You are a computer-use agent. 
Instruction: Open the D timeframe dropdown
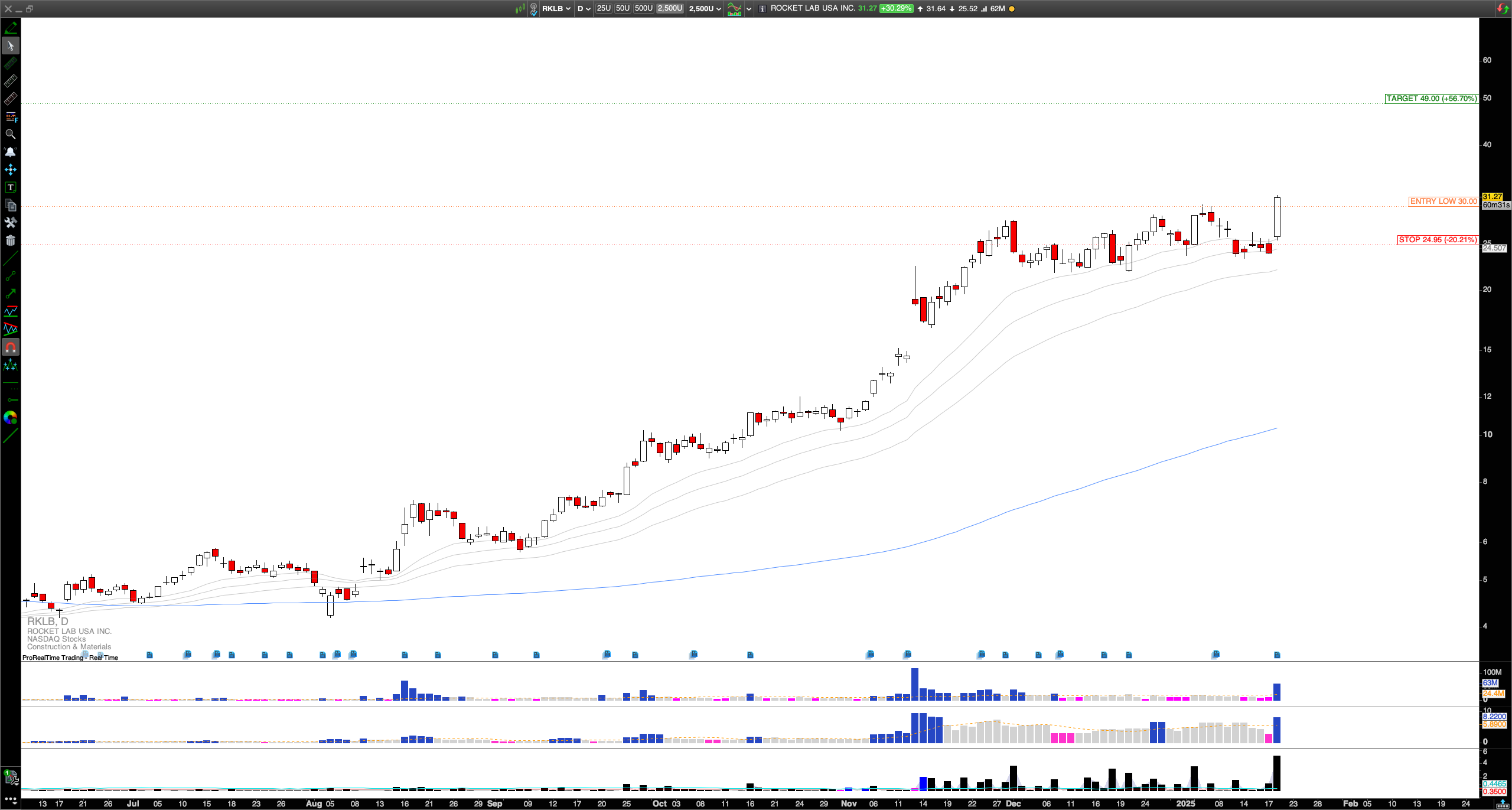tap(584, 8)
